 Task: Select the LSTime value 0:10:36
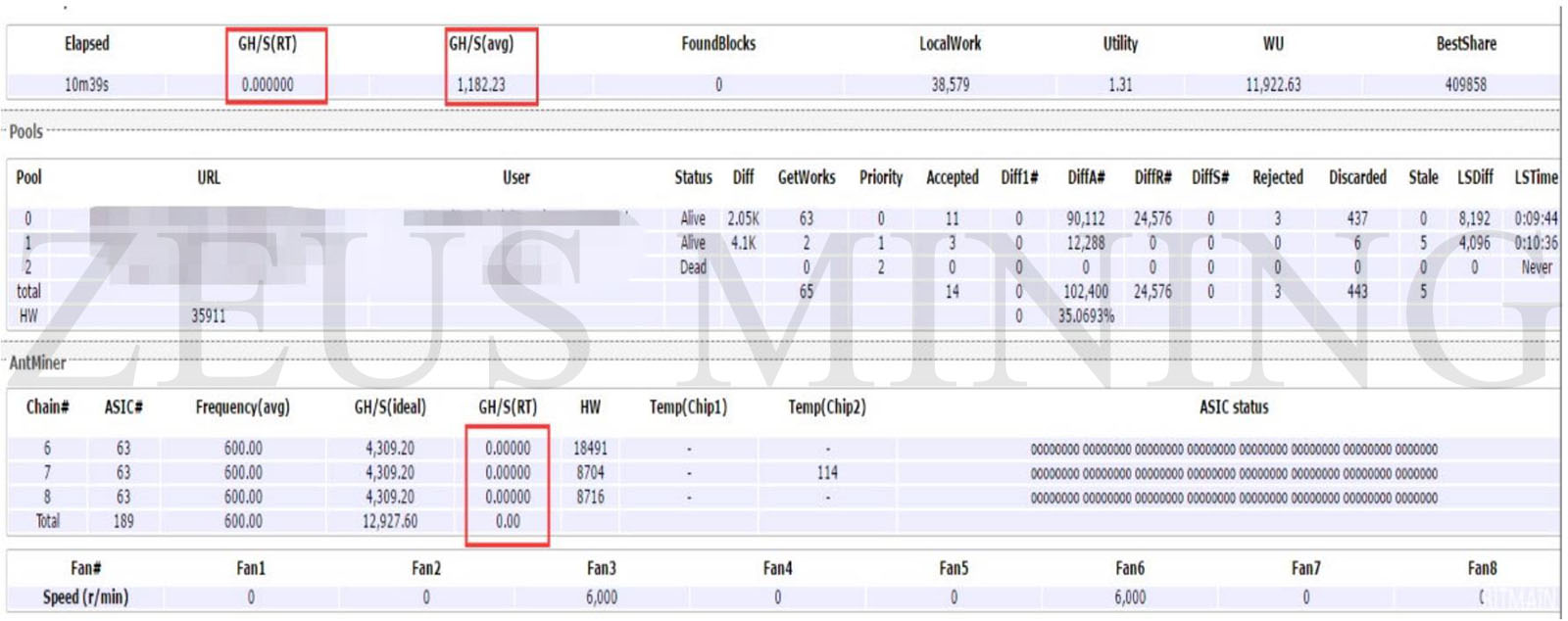click(x=1536, y=243)
